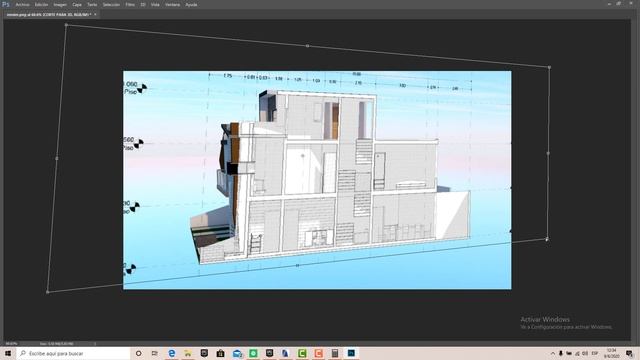640x360 pixels.
Task: Grab the right-middle transform handle
Action: pos(548,153)
